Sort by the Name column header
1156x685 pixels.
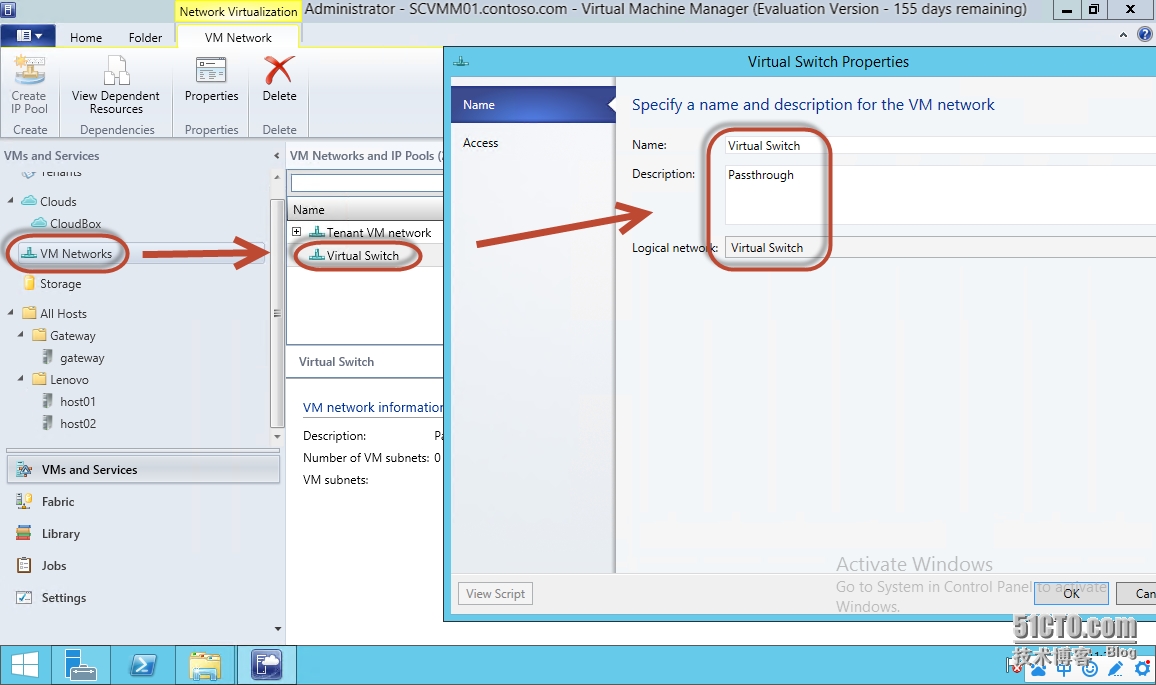pos(365,209)
